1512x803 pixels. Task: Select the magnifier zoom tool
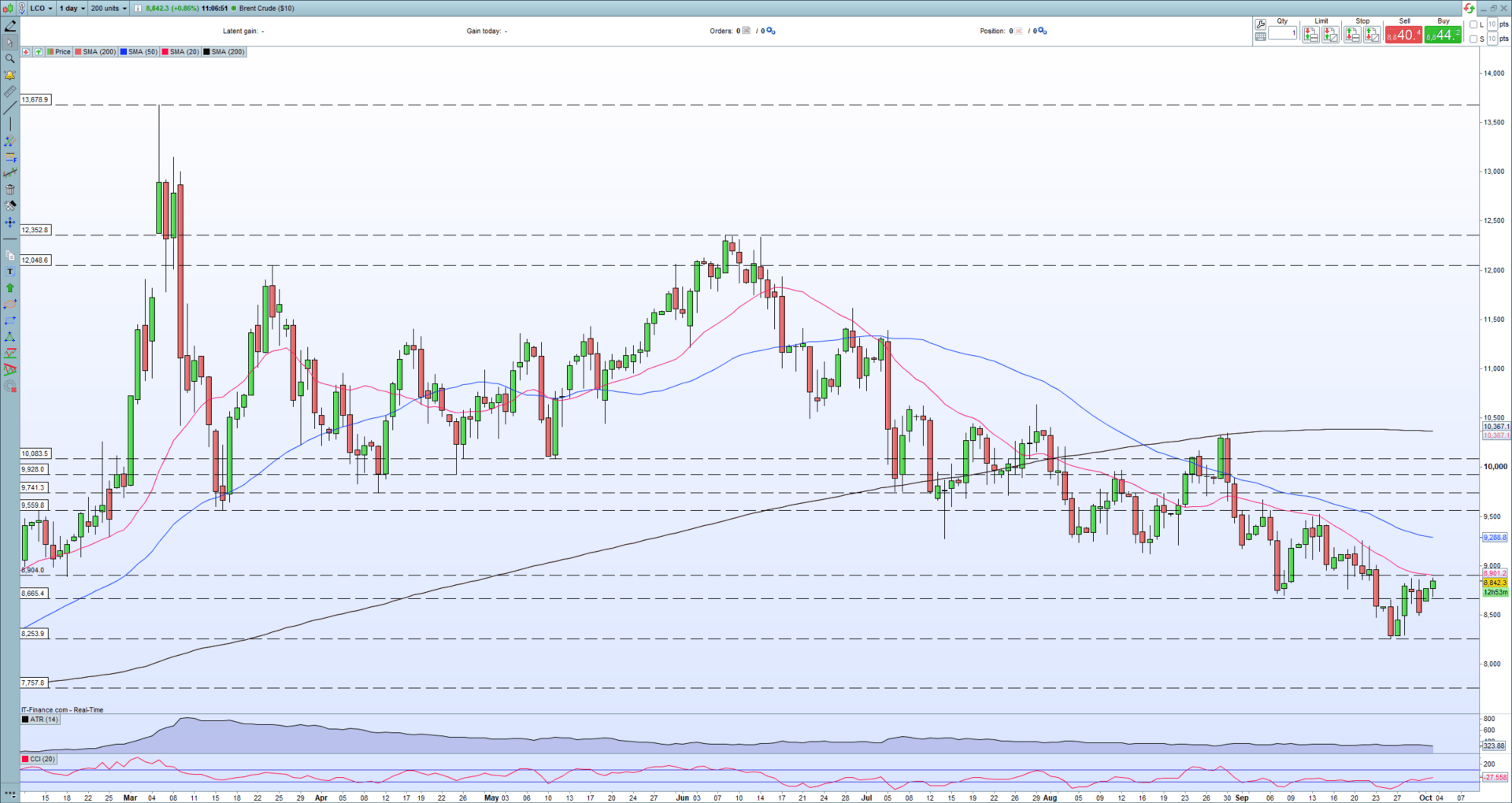pos(10,58)
